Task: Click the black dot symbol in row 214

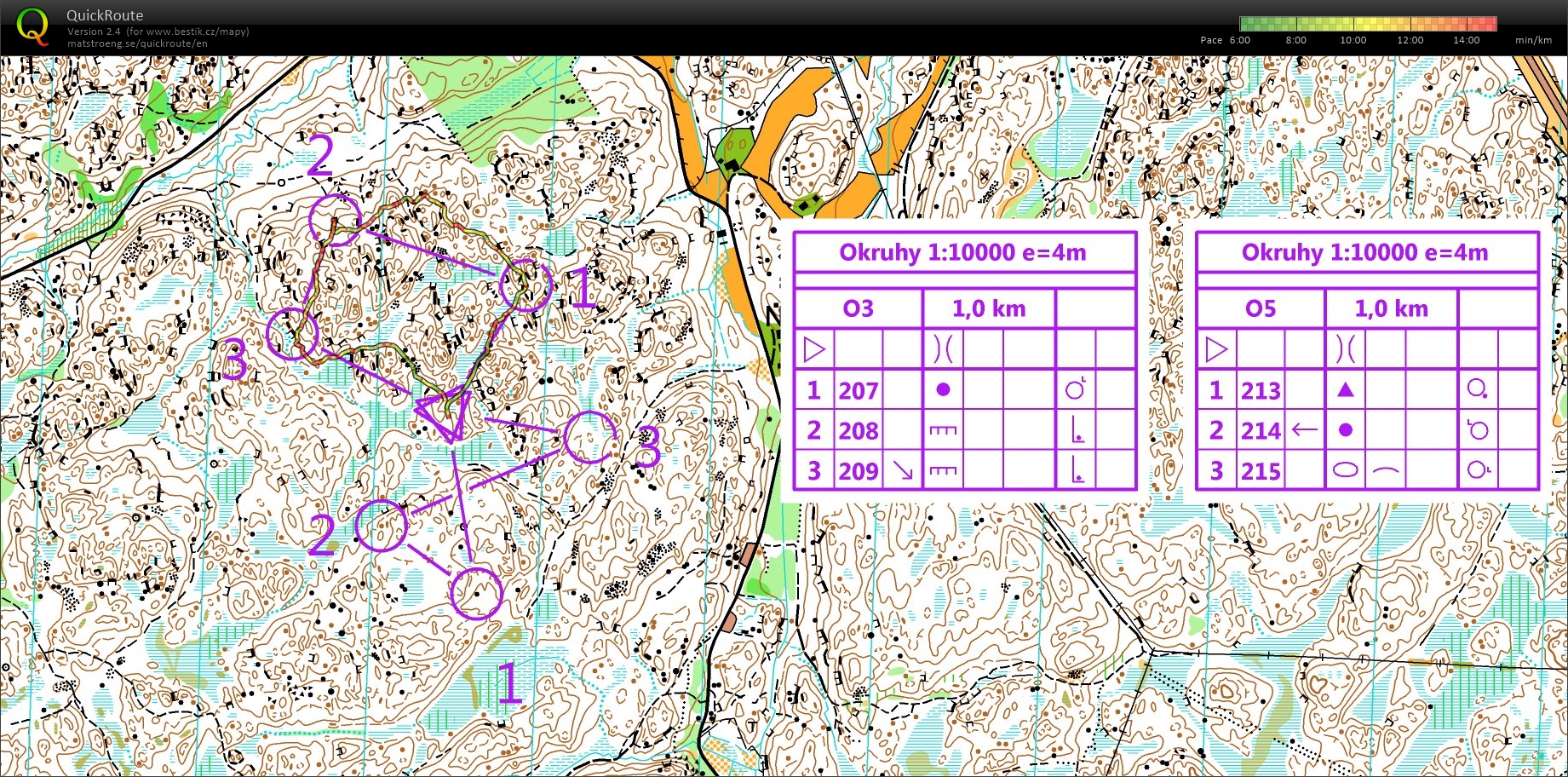Action: [1346, 430]
